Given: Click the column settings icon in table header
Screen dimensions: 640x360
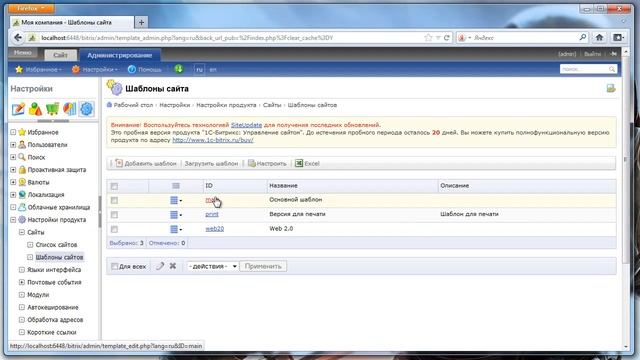Looking at the screenshot, I should [176, 186].
